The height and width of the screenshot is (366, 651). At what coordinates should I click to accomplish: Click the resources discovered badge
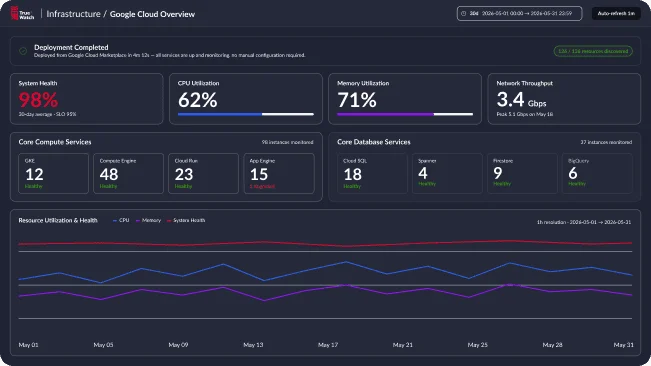pos(593,51)
